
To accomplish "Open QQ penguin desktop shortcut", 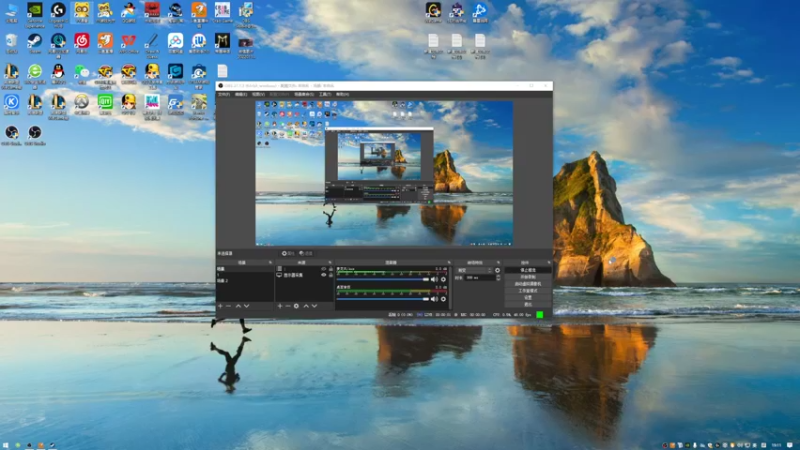I will (58, 74).
